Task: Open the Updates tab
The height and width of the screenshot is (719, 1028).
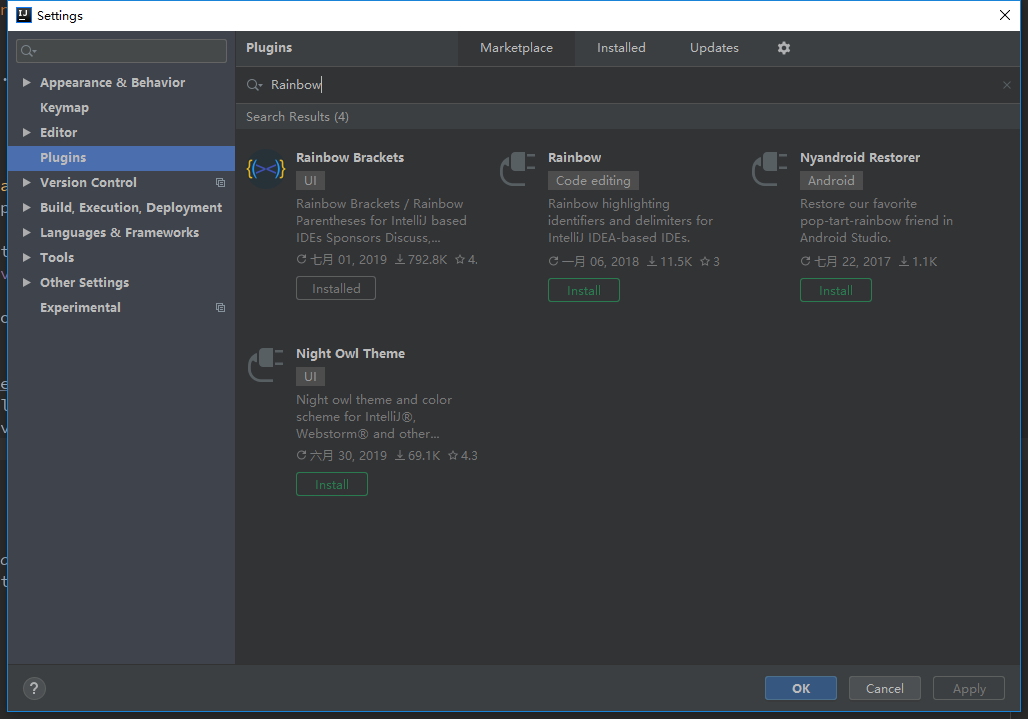Action: pyautogui.click(x=714, y=47)
